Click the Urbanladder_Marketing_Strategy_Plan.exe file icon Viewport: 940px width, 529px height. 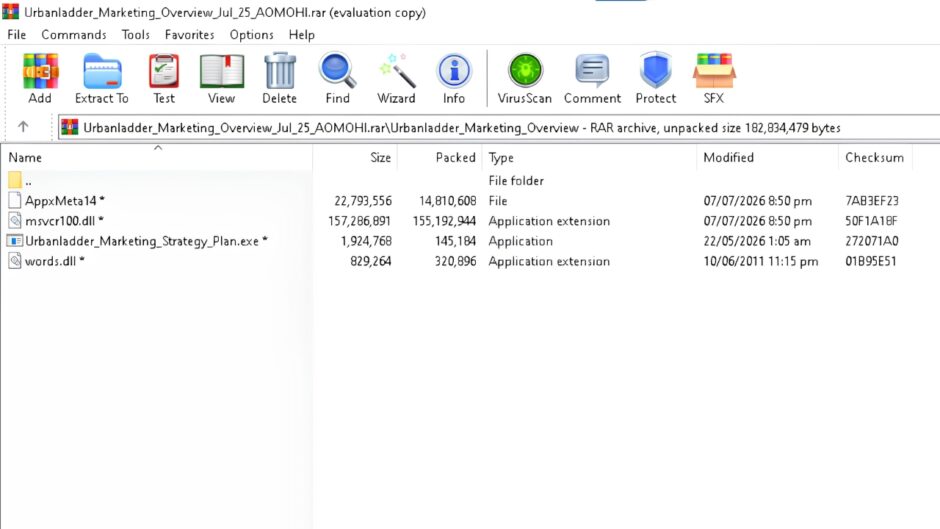click(15, 241)
